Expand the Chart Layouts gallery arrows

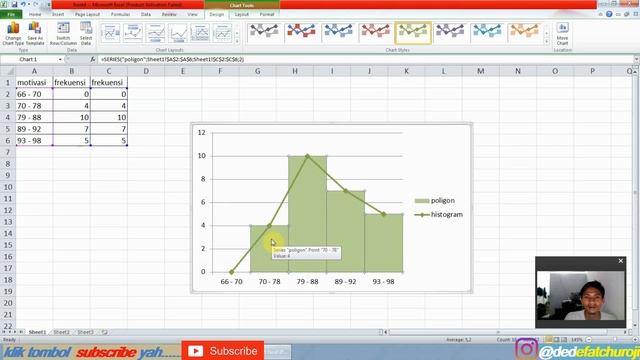pyautogui.click(x=237, y=41)
